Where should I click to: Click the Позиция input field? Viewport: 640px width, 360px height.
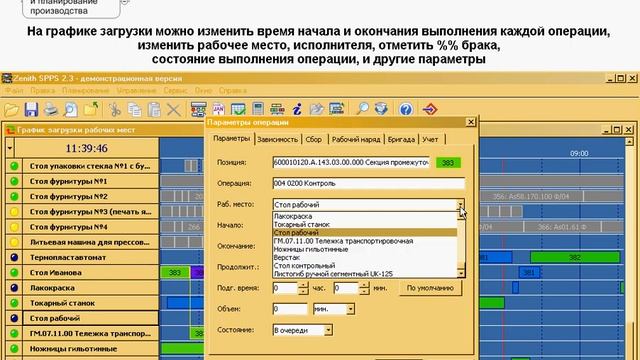351,162
